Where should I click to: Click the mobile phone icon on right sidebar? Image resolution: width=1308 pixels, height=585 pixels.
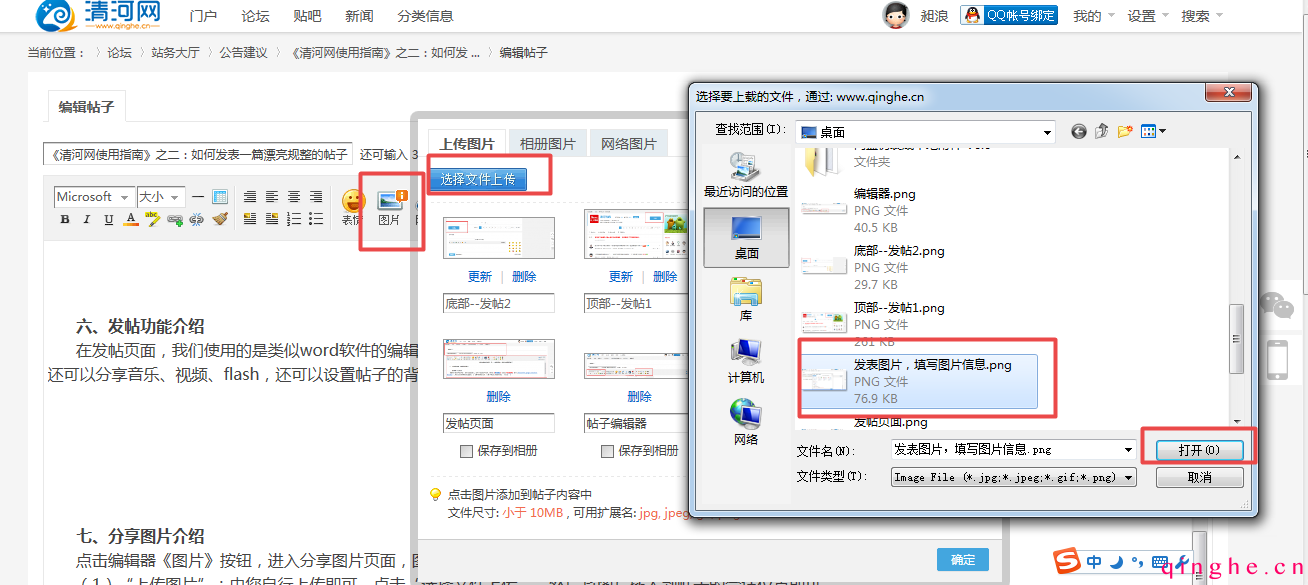click(x=1277, y=360)
